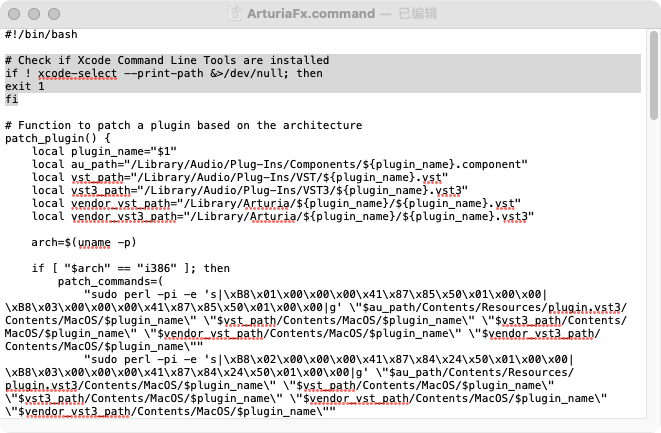Click the 'local plugin_name="$1"' line

[x=104, y=151]
